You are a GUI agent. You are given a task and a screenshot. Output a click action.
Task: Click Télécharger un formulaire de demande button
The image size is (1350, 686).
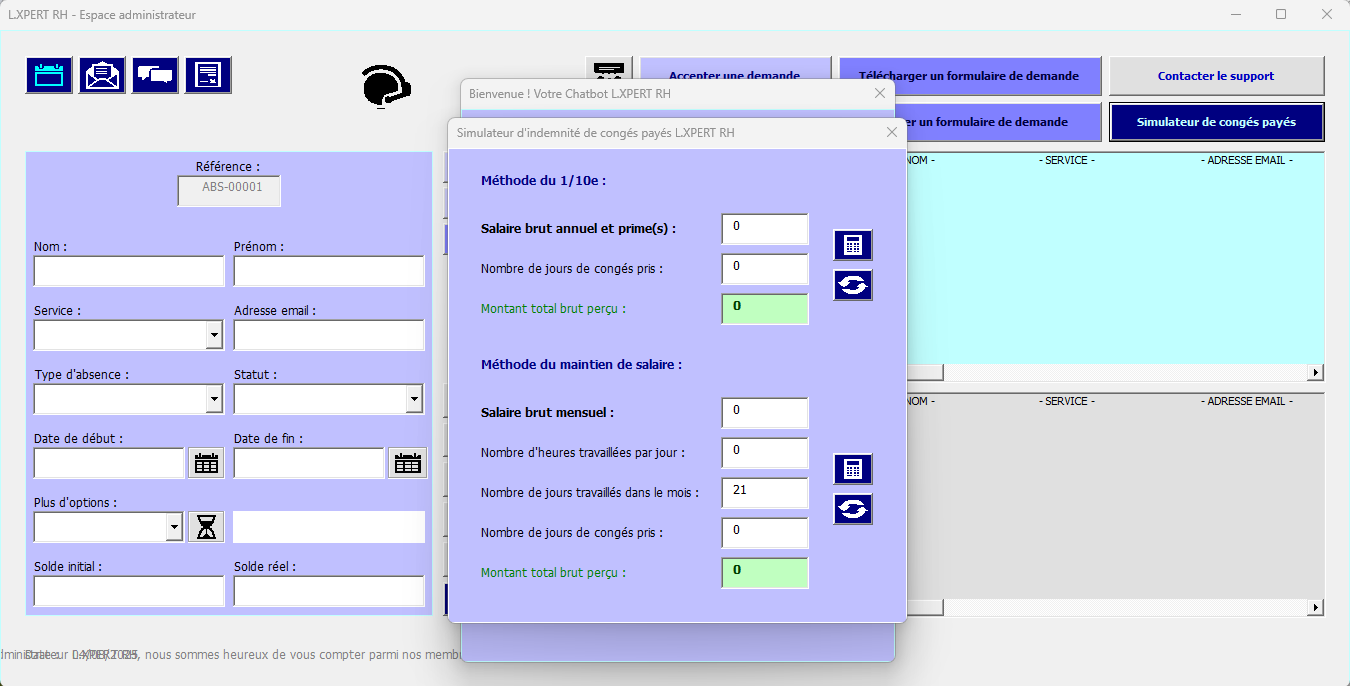tap(970, 76)
